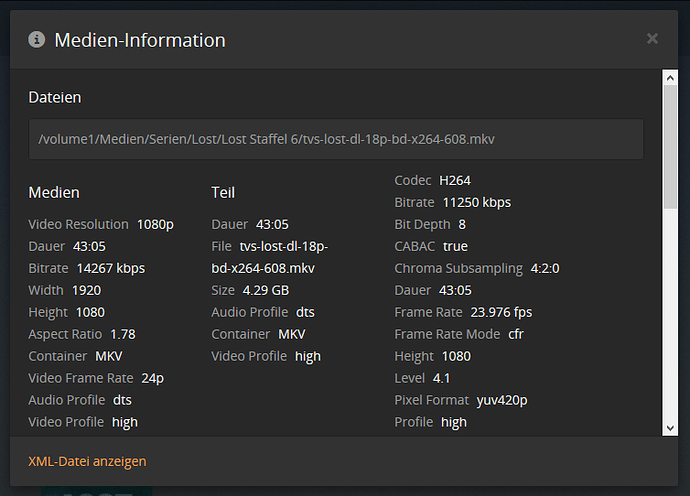The height and width of the screenshot is (496, 690).
Task: Select the Teil column heading
Action: pos(223,192)
